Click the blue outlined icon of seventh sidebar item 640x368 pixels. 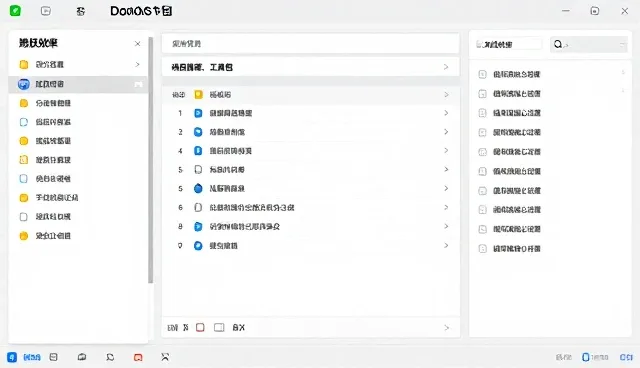click(x=24, y=178)
